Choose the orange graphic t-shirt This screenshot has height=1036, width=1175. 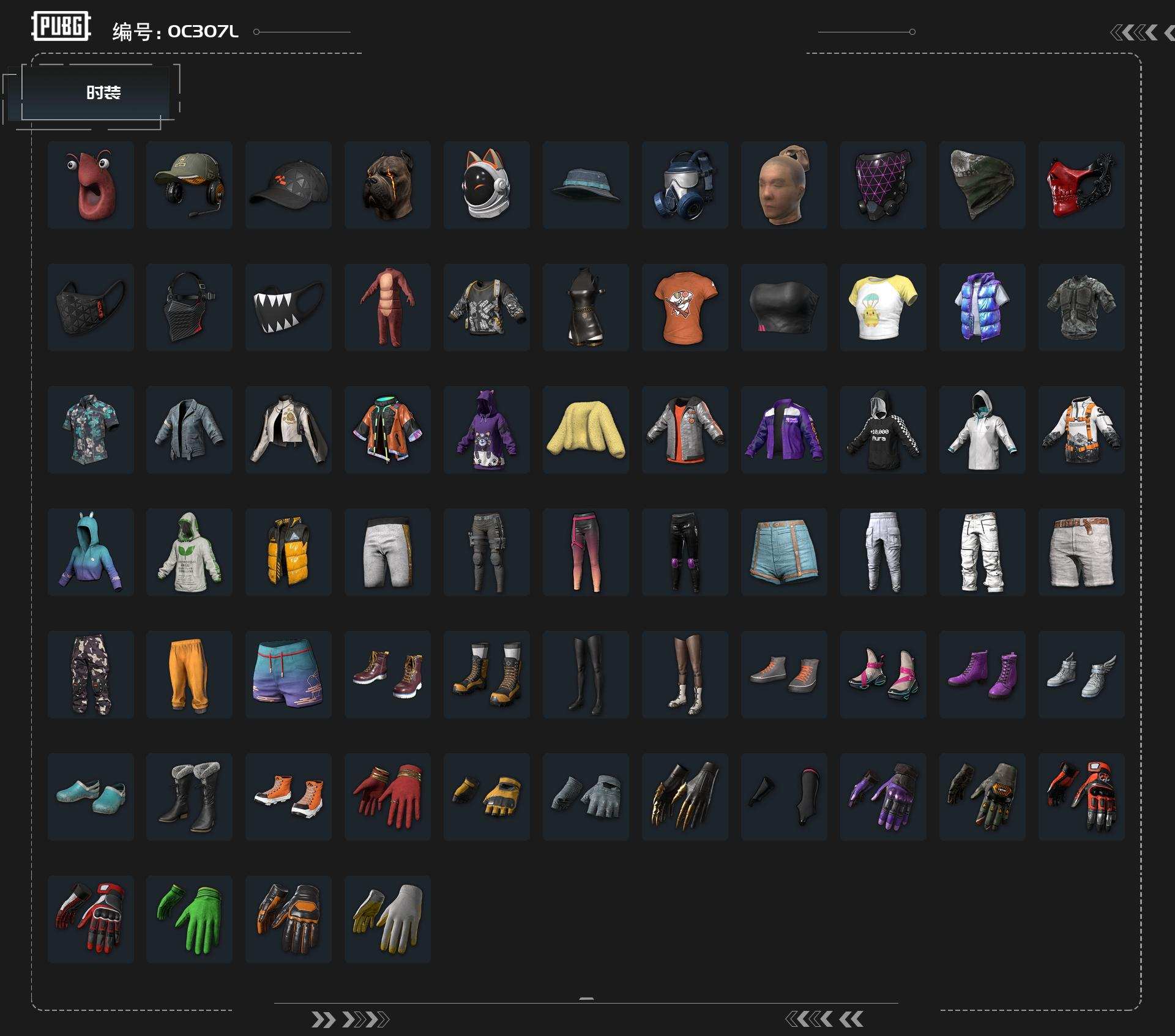pyautogui.click(x=685, y=307)
